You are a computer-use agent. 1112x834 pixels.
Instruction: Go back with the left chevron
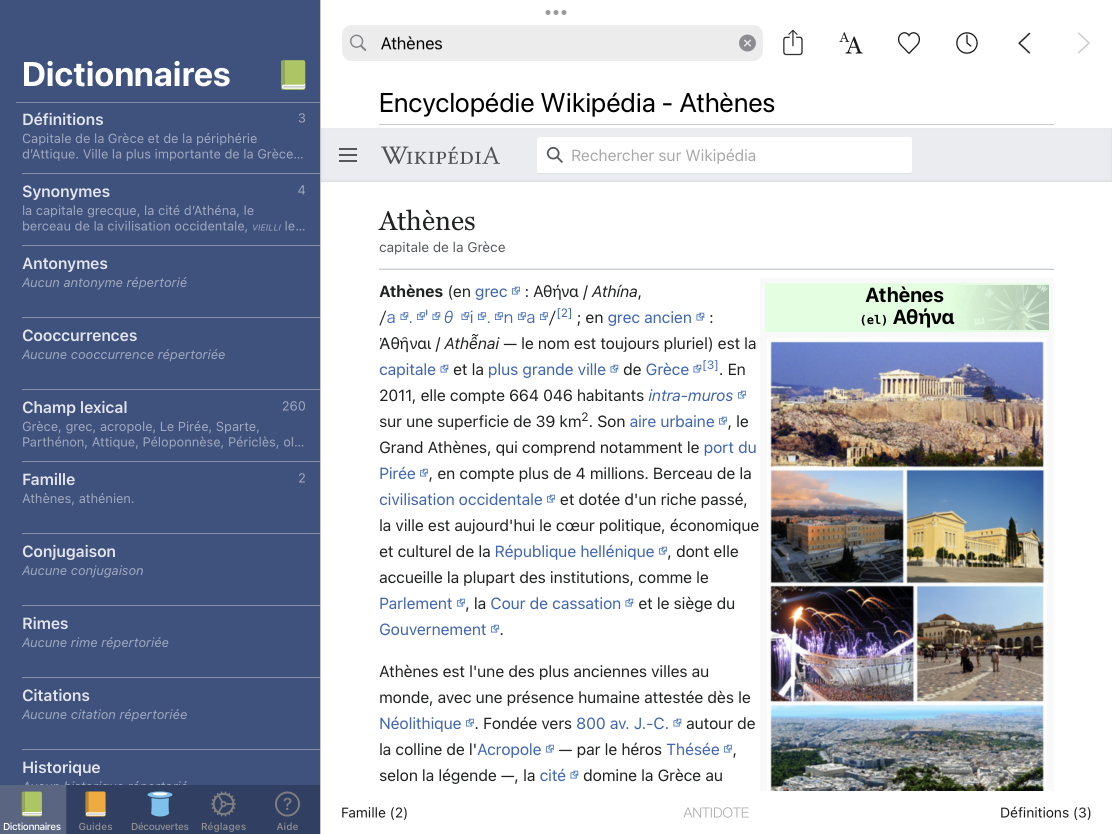point(1024,43)
